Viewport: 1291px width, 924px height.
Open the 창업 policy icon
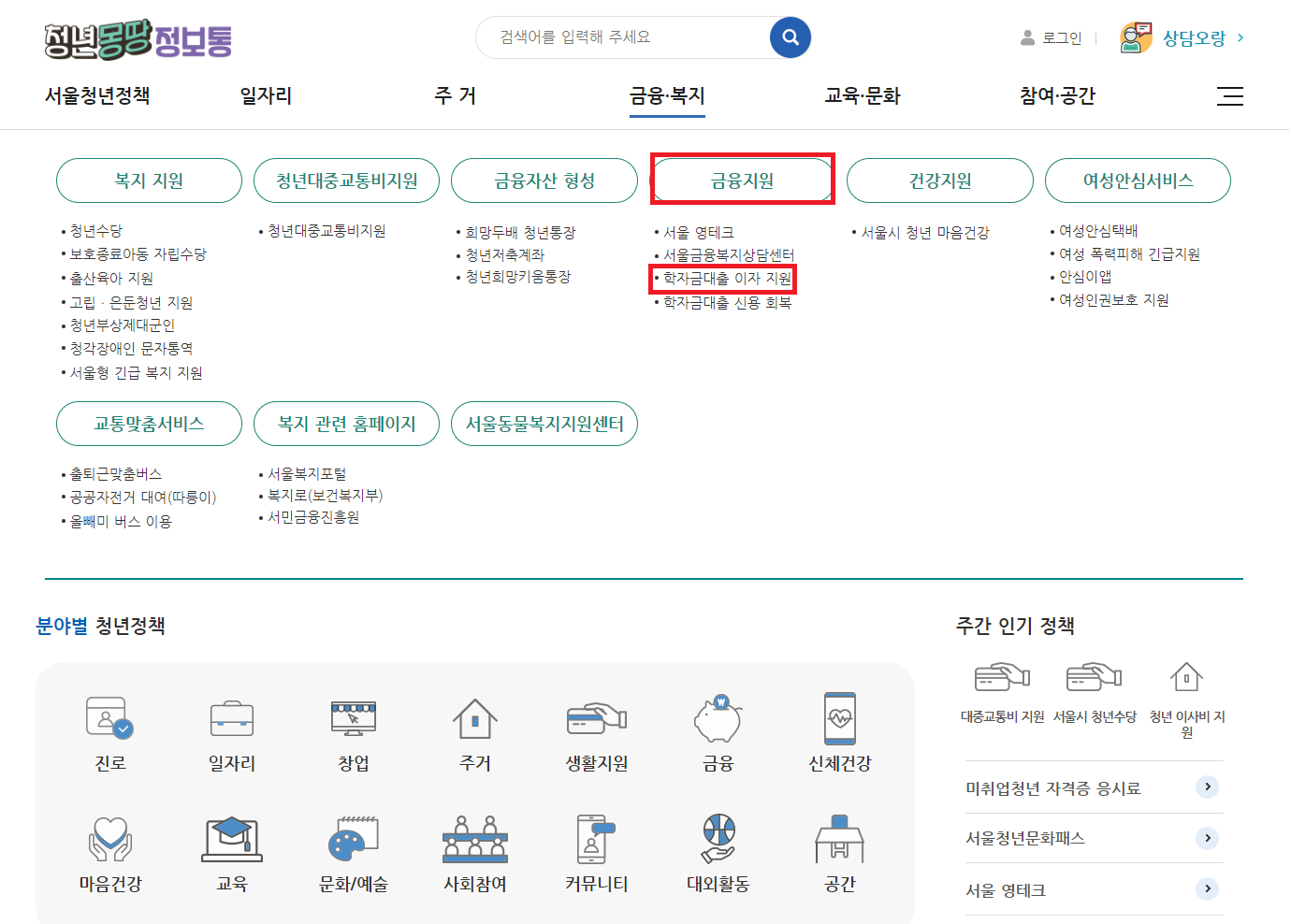[x=353, y=720]
